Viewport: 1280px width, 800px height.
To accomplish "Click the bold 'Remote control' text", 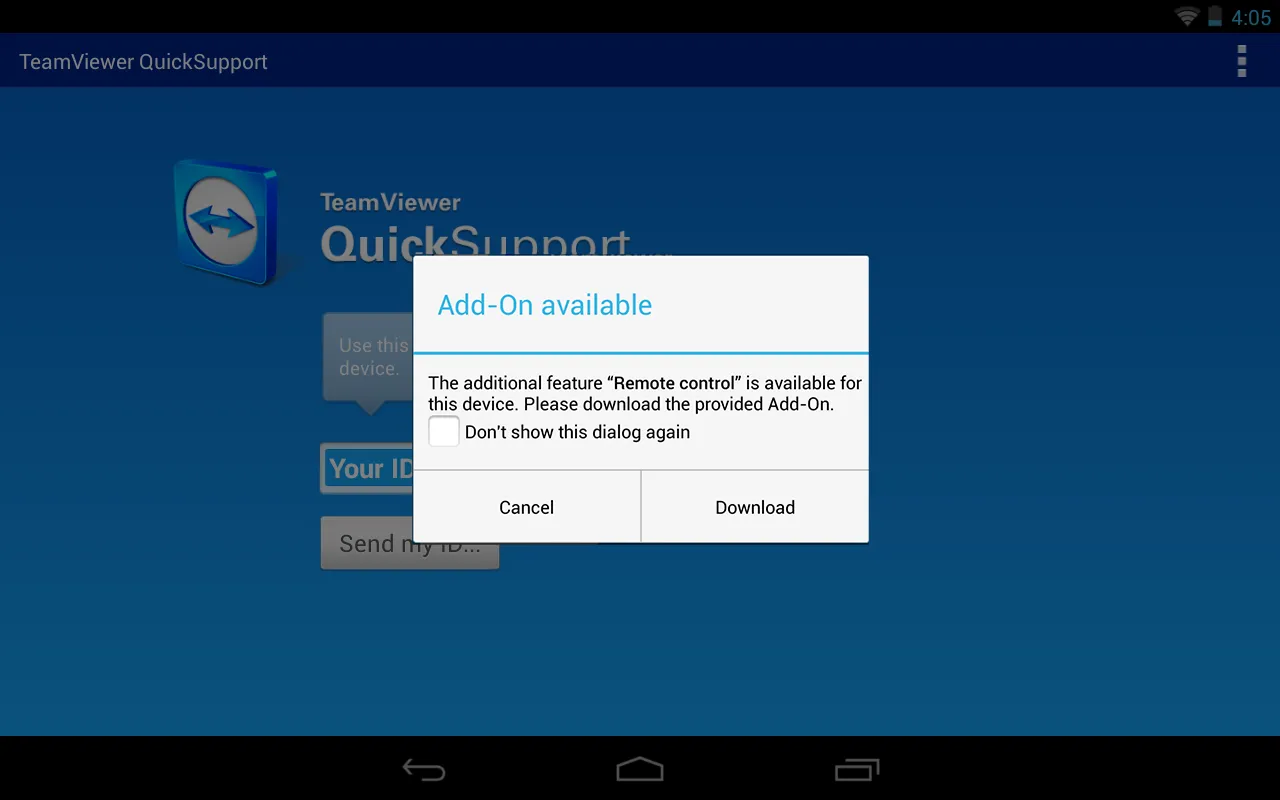I will 674,383.
